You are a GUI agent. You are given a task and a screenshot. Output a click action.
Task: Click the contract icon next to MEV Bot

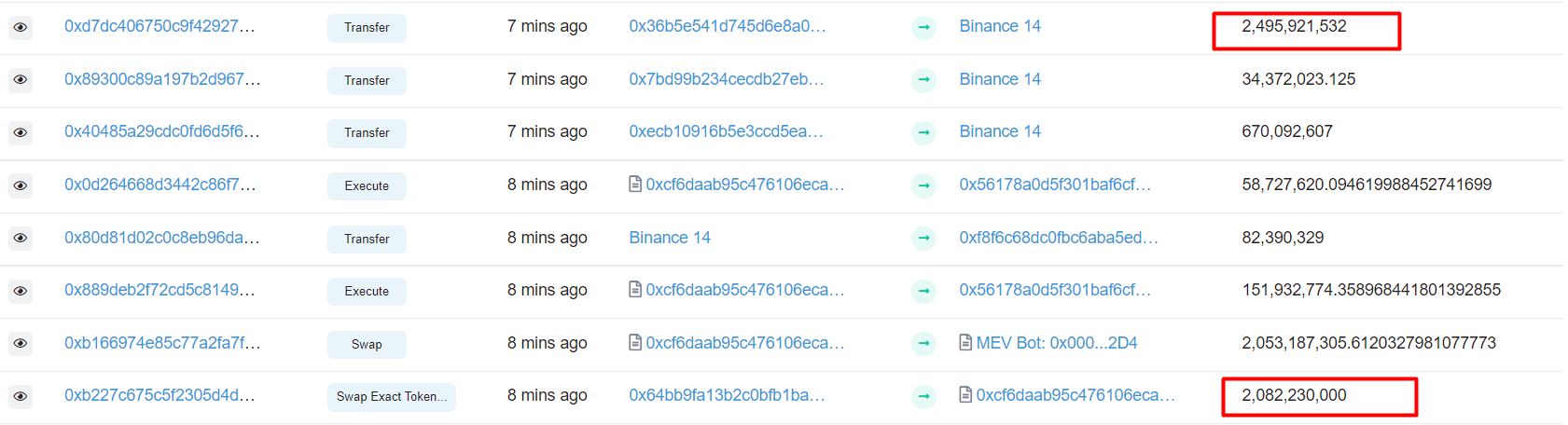pyautogui.click(x=965, y=343)
